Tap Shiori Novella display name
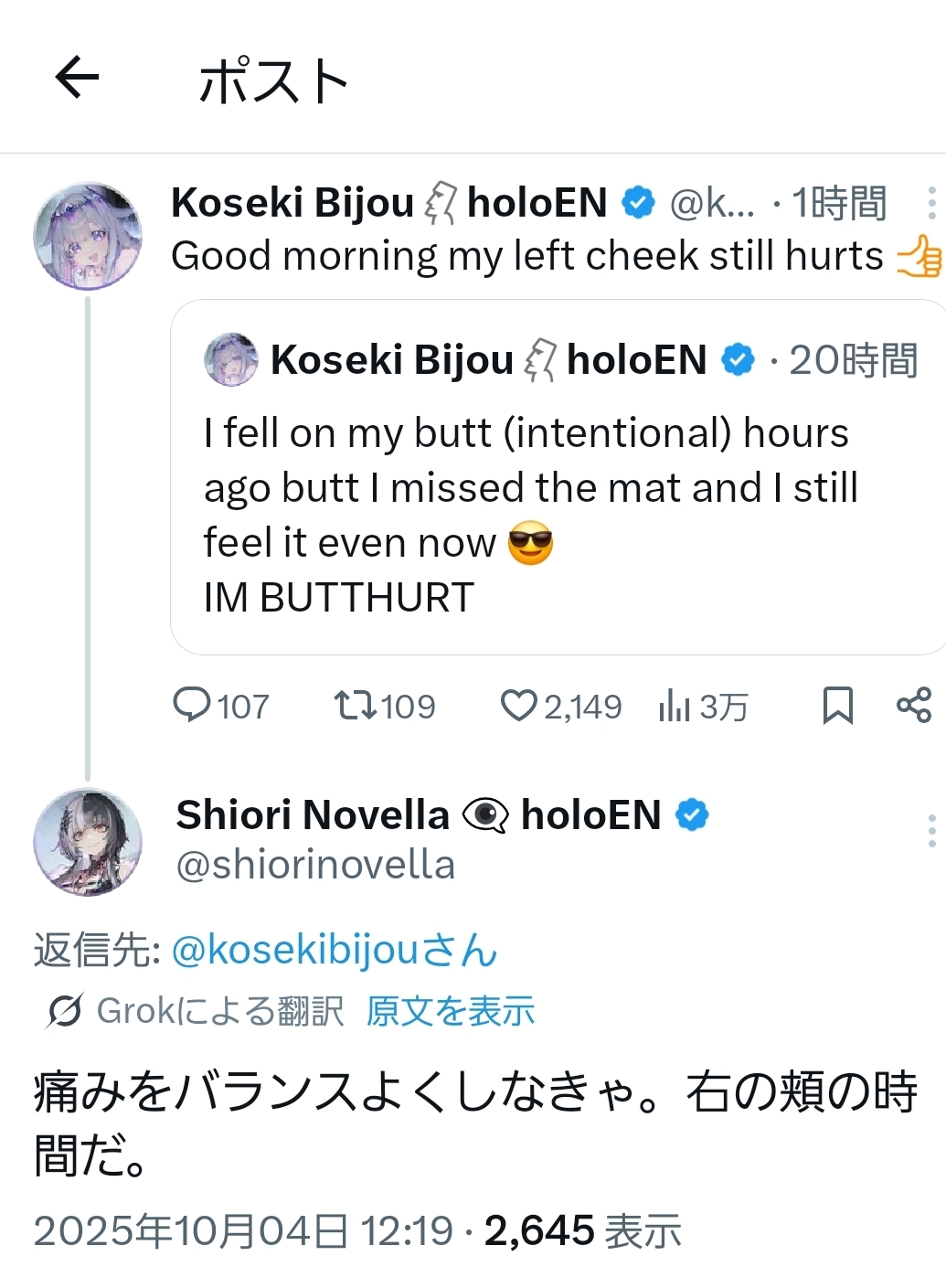The image size is (946, 1288). (313, 814)
